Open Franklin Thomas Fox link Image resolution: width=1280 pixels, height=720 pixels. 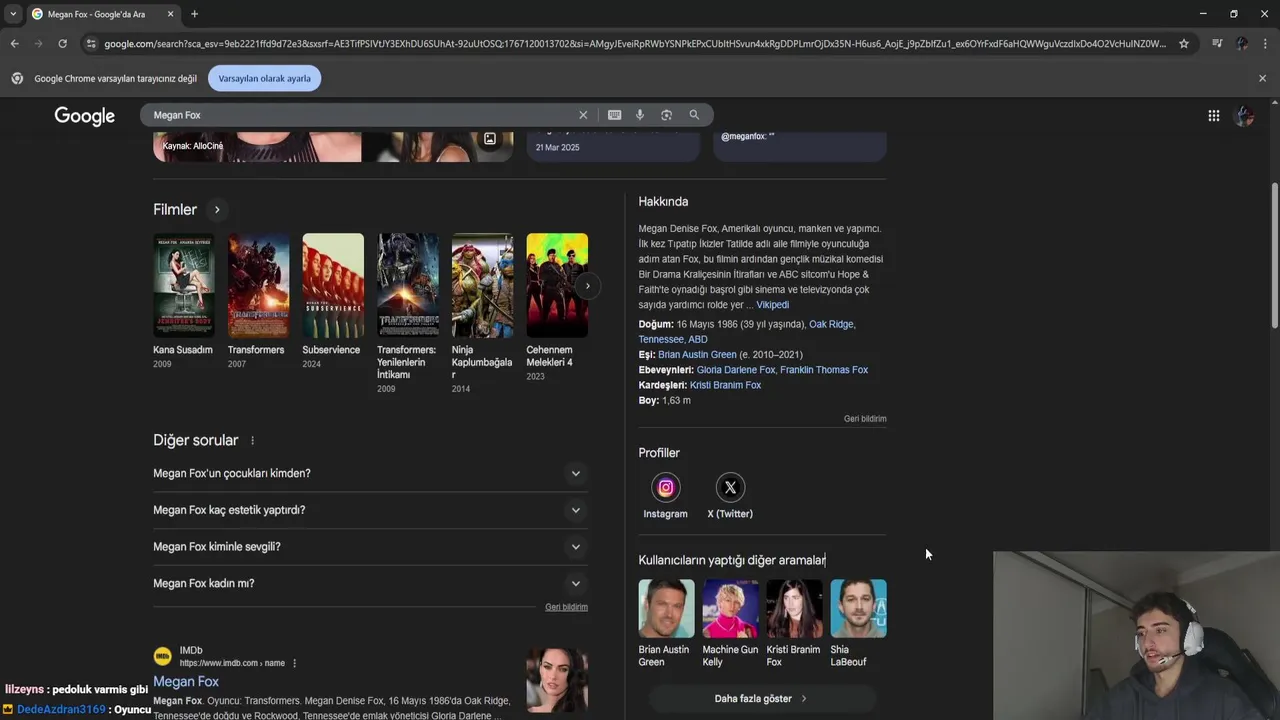824,370
